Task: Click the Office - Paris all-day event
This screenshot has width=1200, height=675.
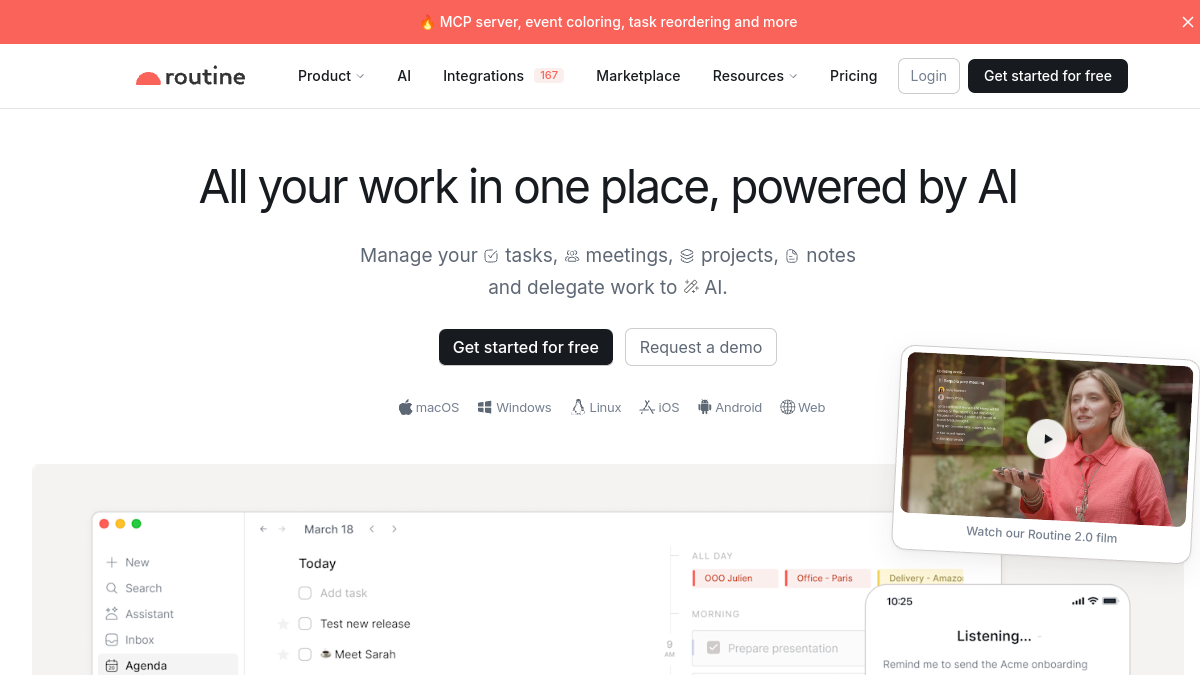Action: coord(826,578)
